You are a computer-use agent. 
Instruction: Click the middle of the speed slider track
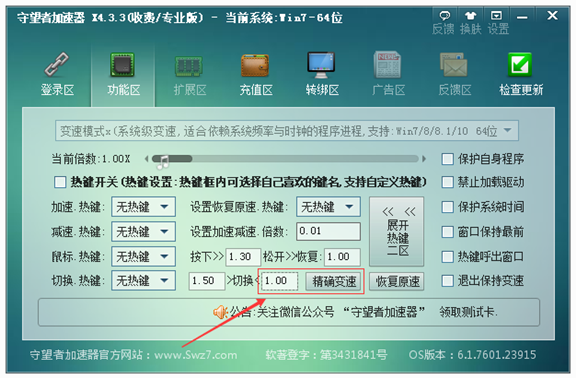pyautogui.click(x=285, y=159)
